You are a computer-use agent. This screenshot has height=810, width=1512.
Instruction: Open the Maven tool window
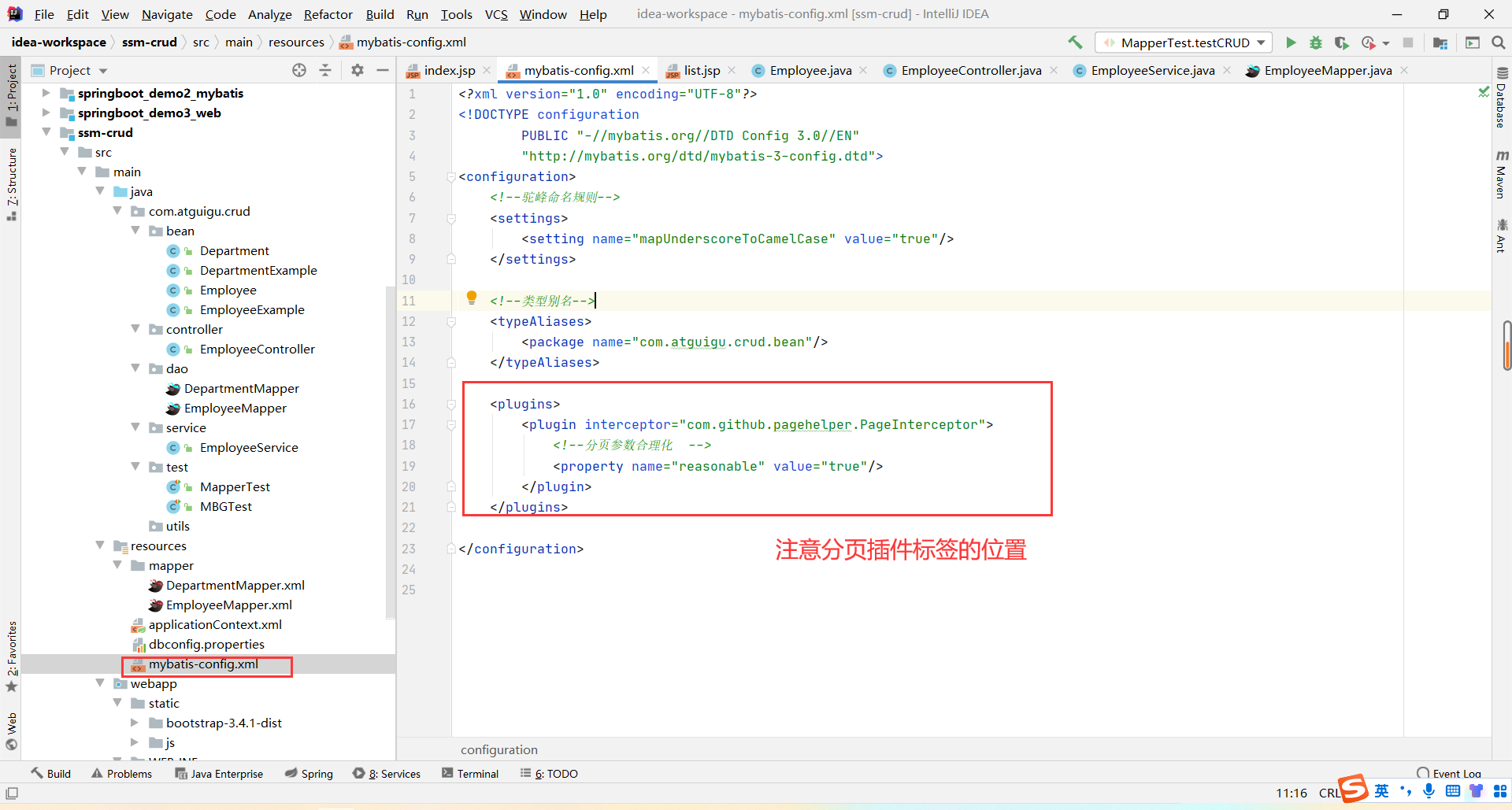(x=1502, y=174)
